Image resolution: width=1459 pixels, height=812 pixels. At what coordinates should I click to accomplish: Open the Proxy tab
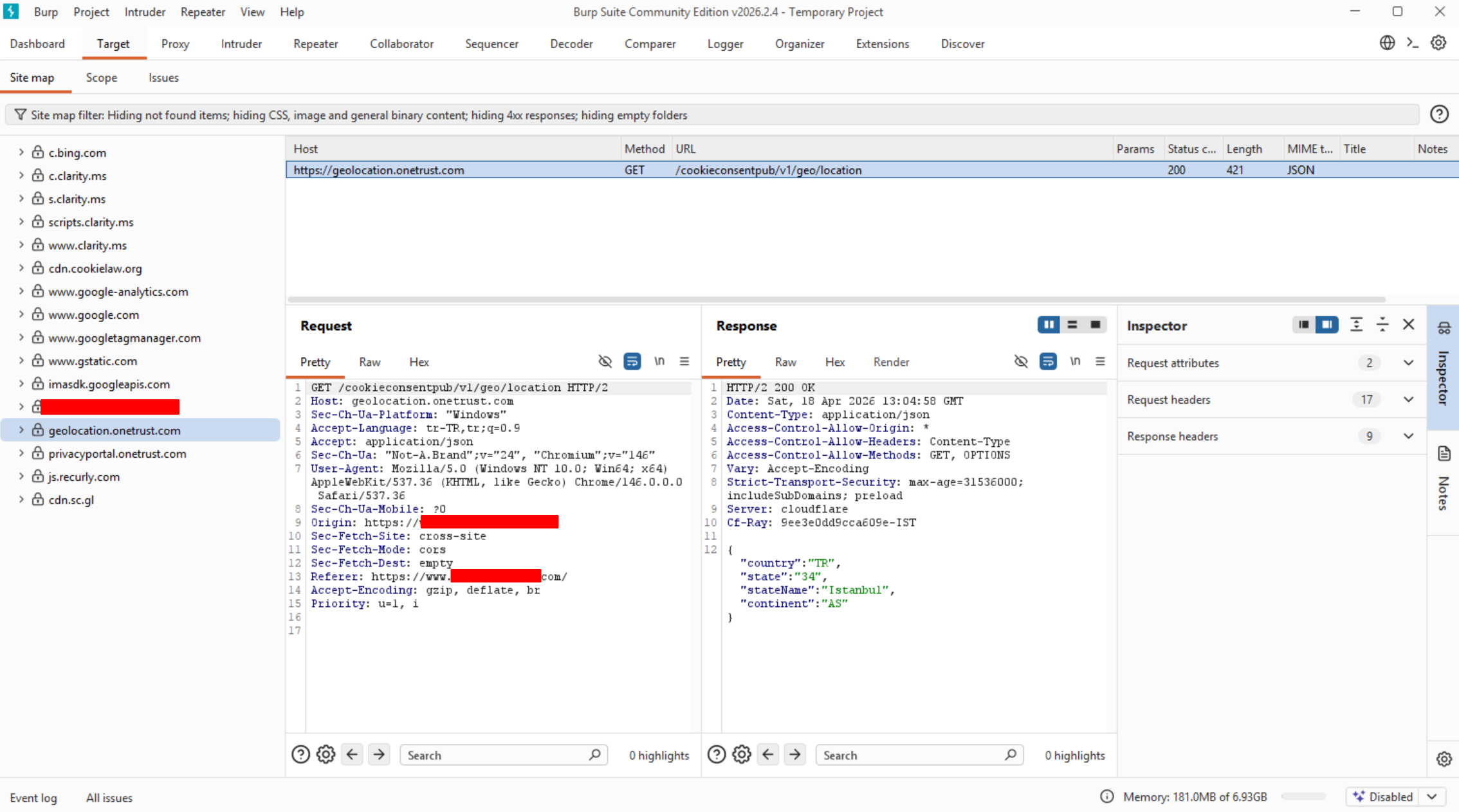pyautogui.click(x=175, y=44)
